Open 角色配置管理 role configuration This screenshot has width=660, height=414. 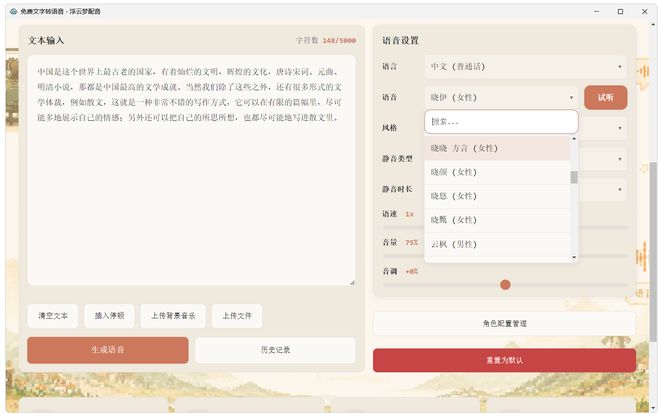pos(504,324)
